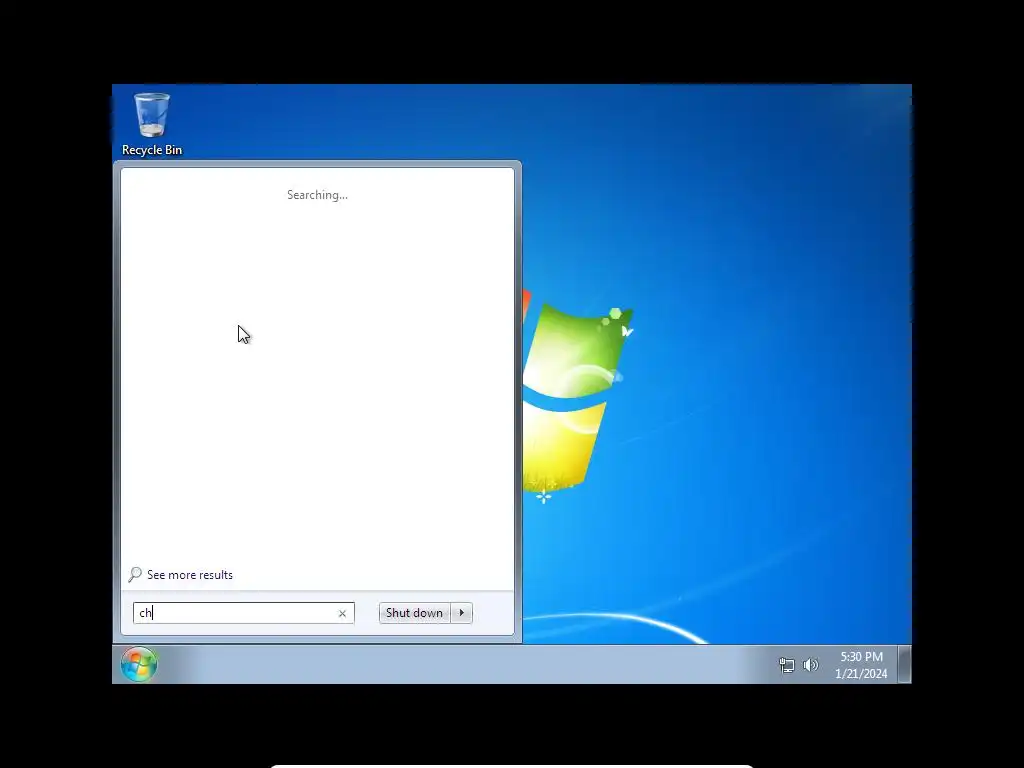The image size is (1024, 768).
Task: Click the Windows Start orb button
Action: 139,664
